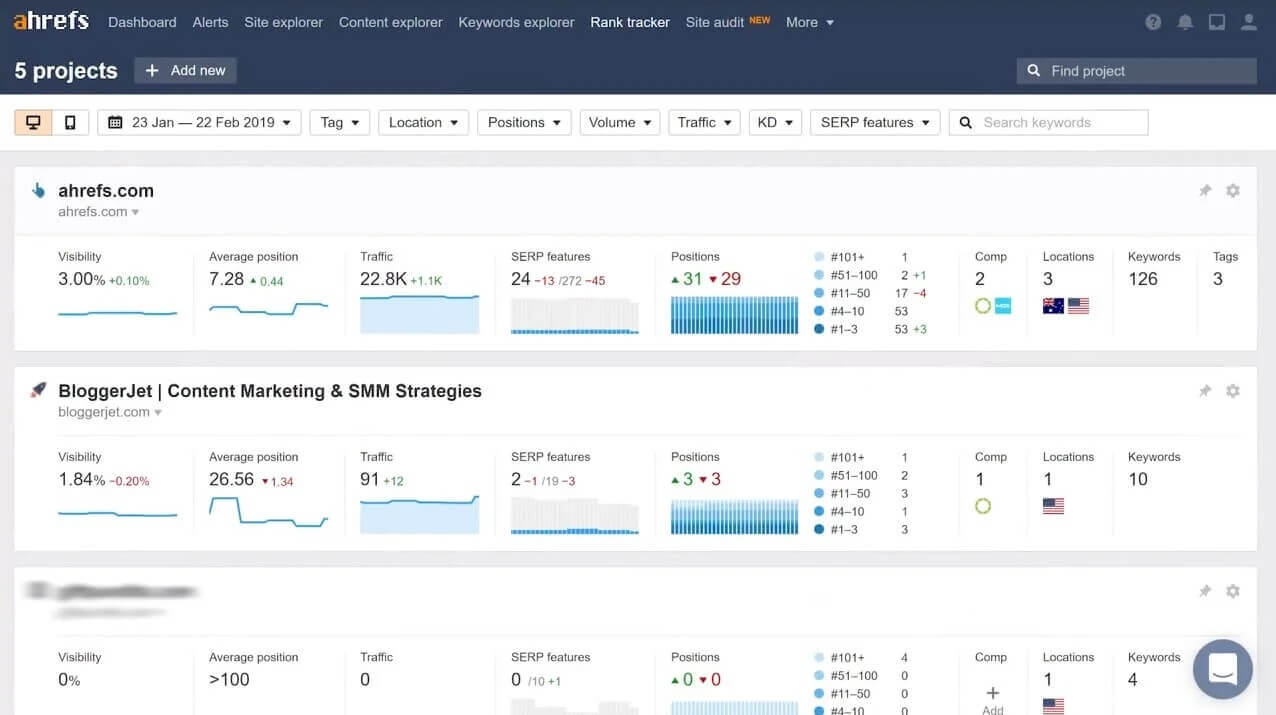Click the Australia flag under ahrefs.com Locations
Viewport: 1276px width, 715px height.
[1053, 306]
